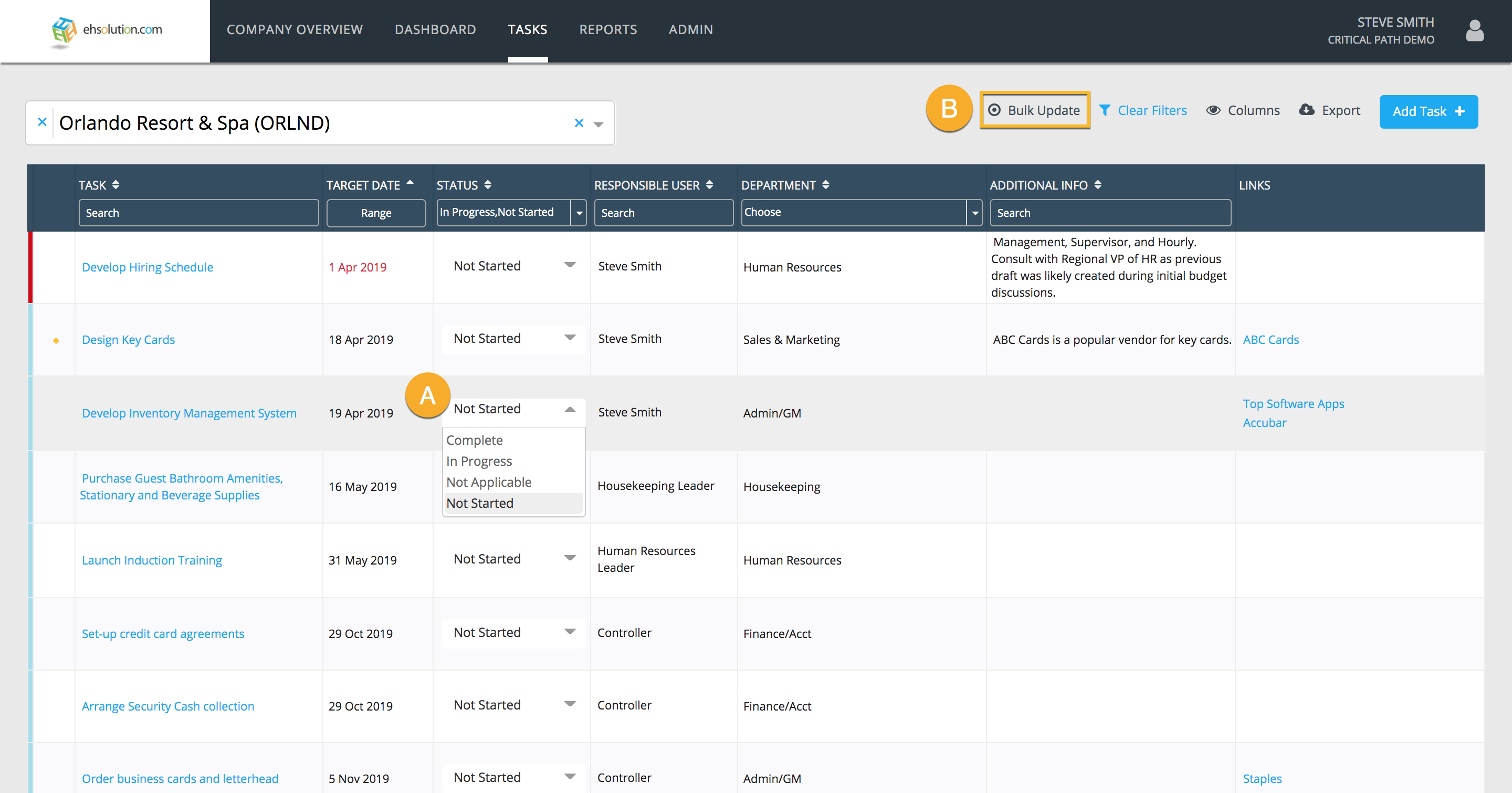Image resolution: width=1512 pixels, height=793 pixels.
Task: Open the Reports tab
Action: [608, 29]
